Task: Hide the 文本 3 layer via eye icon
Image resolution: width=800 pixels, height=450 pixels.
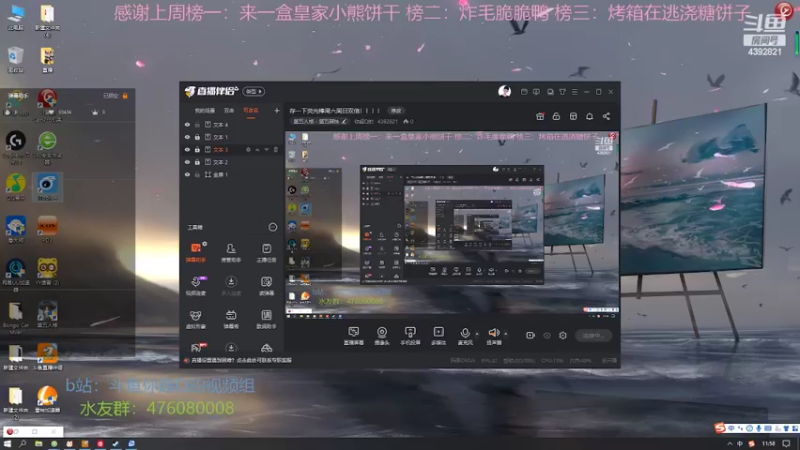Action: click(x=187, y=149)
